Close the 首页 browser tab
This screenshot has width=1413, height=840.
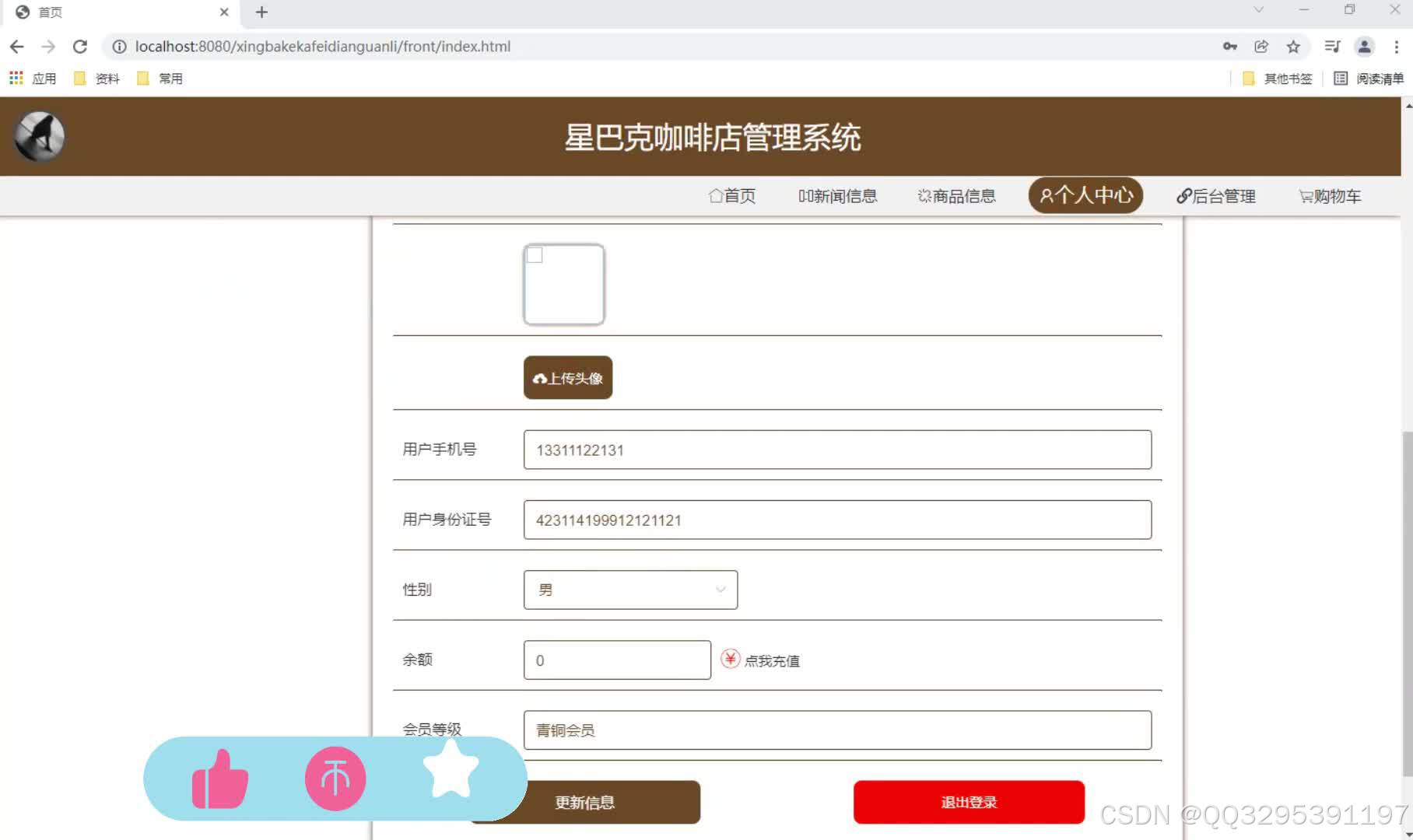click(224, 12)
